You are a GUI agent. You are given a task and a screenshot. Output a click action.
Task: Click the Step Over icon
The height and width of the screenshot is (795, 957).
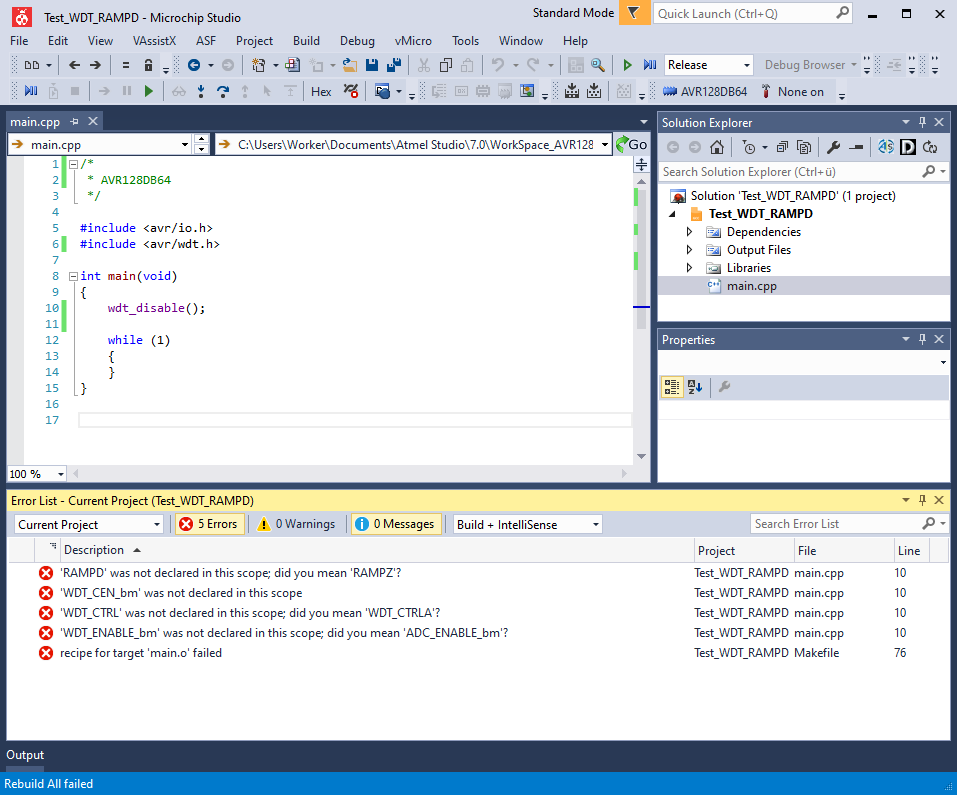click(x=223, y=92)
